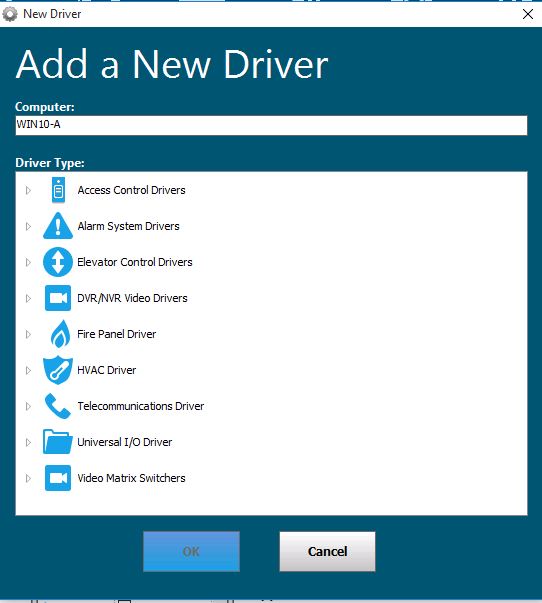Select the Access Control Drivers card-reader icon
Screen dimensions: 542x603
coord(58,190)
